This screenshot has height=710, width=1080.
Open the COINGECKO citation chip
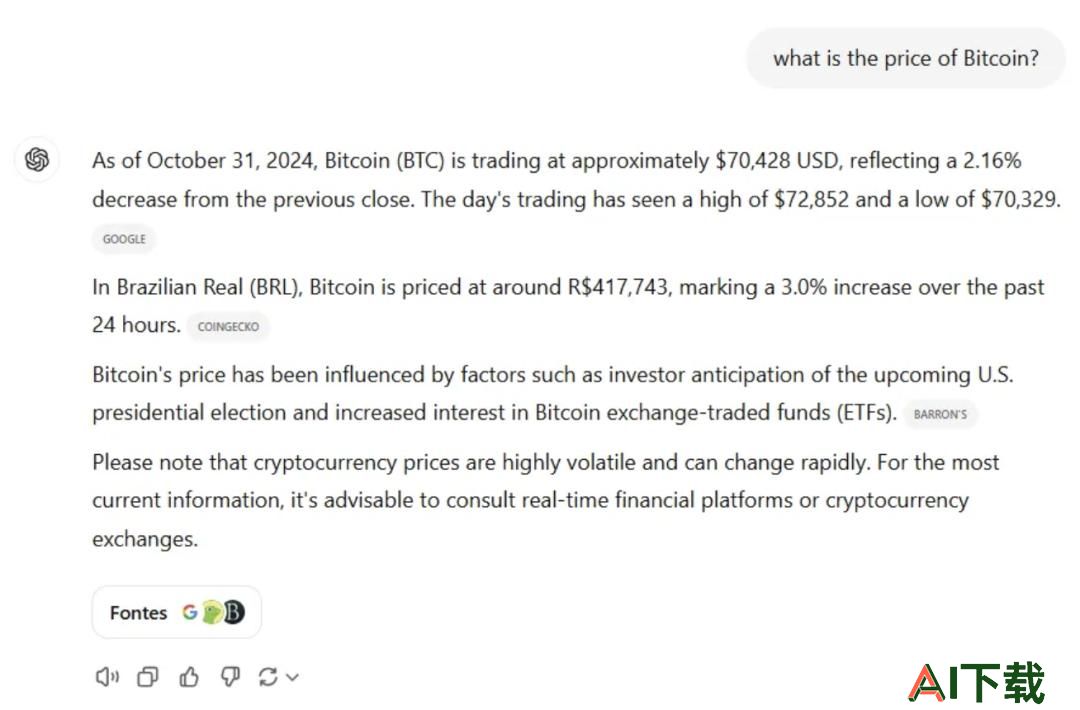pyautogui.click(x=228, y=326)
